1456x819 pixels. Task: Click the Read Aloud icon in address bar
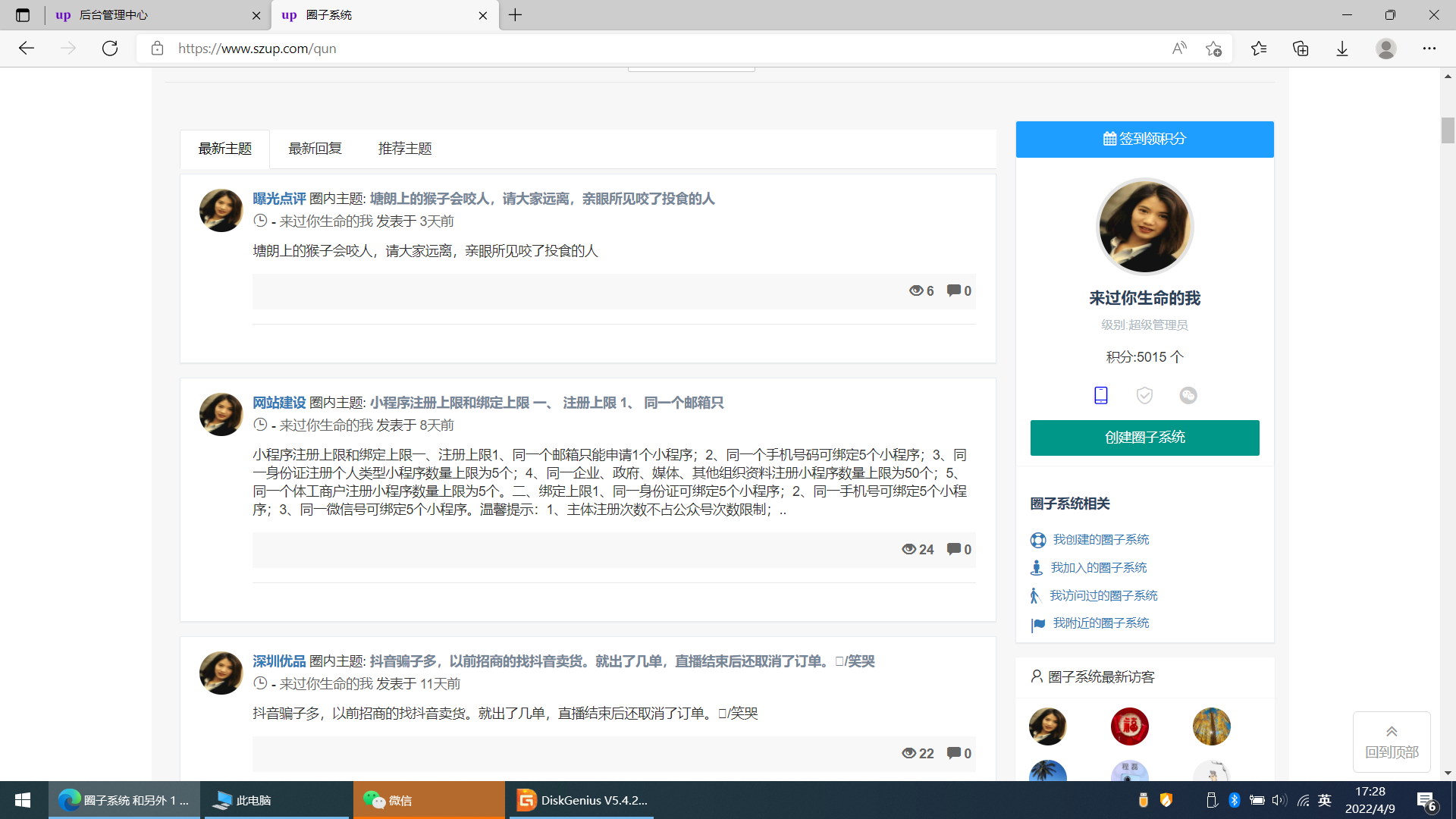[x=1178, y=49]
